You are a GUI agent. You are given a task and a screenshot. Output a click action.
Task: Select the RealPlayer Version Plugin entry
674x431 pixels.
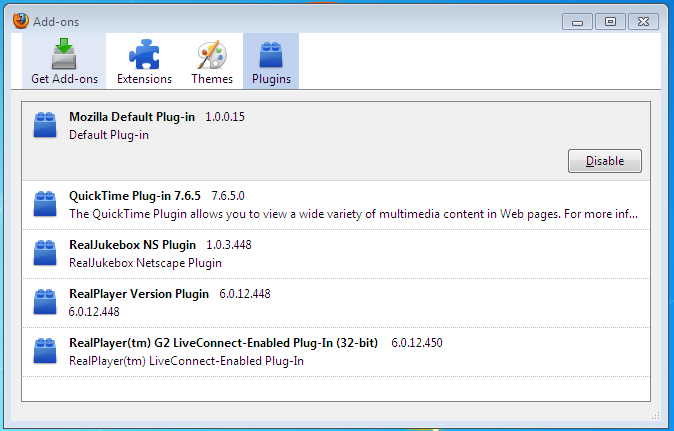[x=336, y=303]
